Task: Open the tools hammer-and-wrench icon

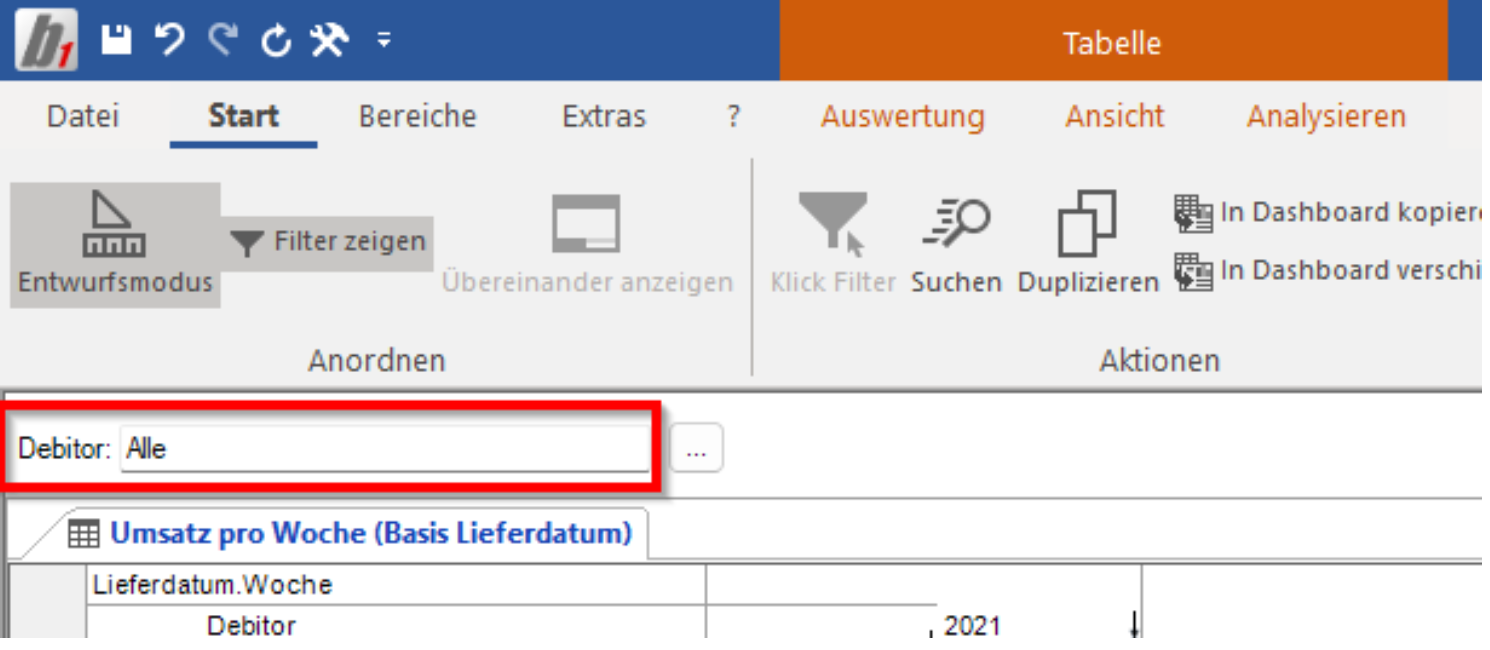Action: [x=328, y=41]
